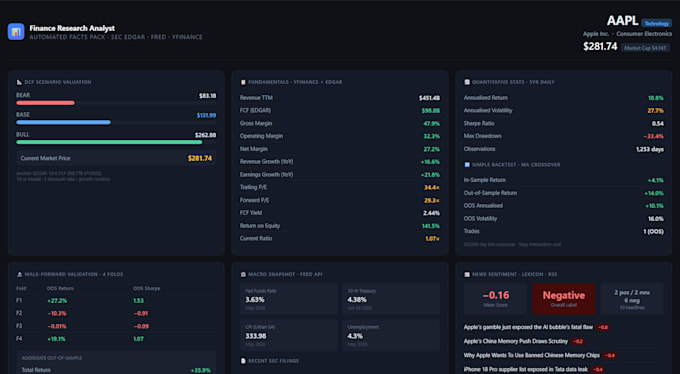Click the DCF Scenario Valuation panel icon
This screenshot has width=680, height=374.
click(x=19, y=82)
